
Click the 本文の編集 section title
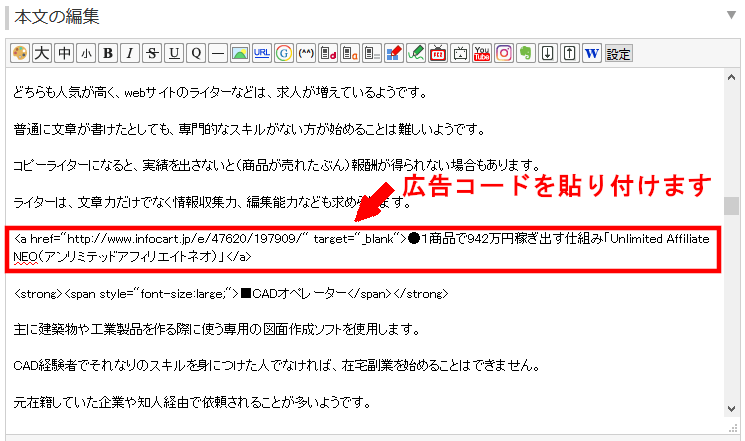tap(57, 17)
